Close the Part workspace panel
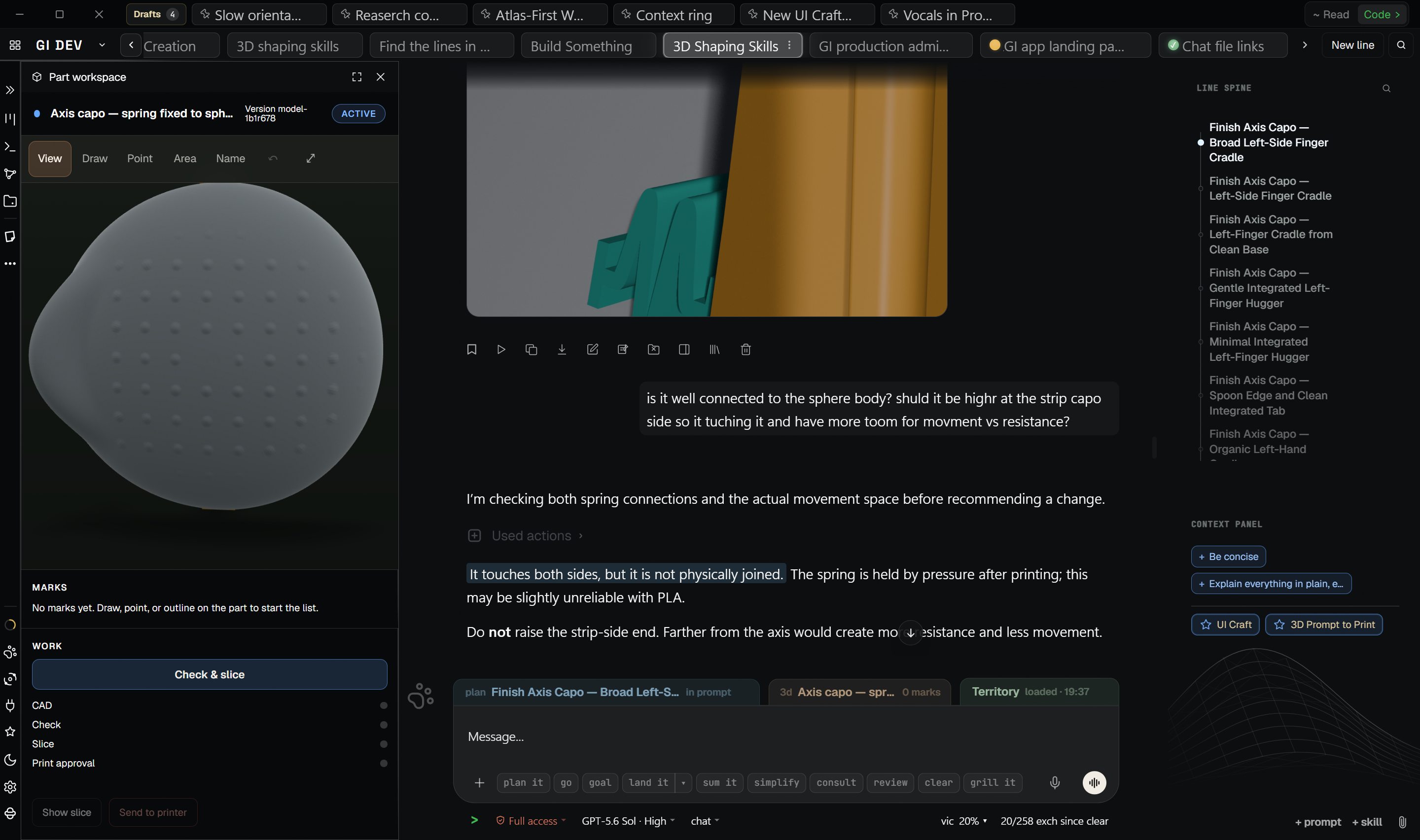 click(380, 77)
